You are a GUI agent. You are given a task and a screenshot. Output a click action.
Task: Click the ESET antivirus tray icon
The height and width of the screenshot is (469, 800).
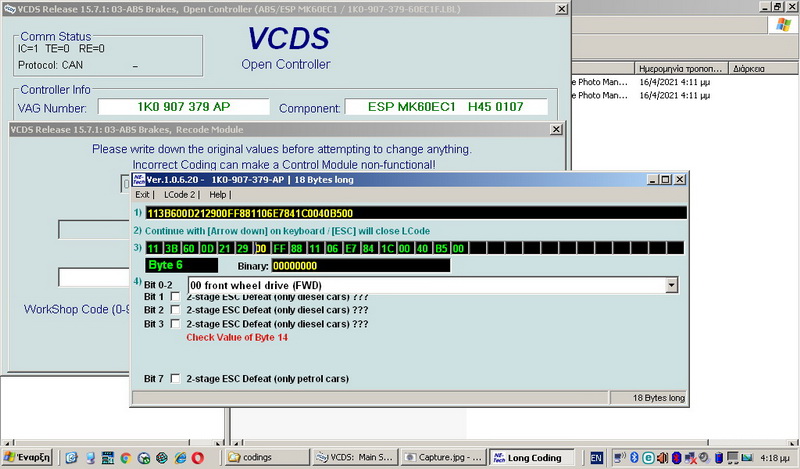pos(648,457)
